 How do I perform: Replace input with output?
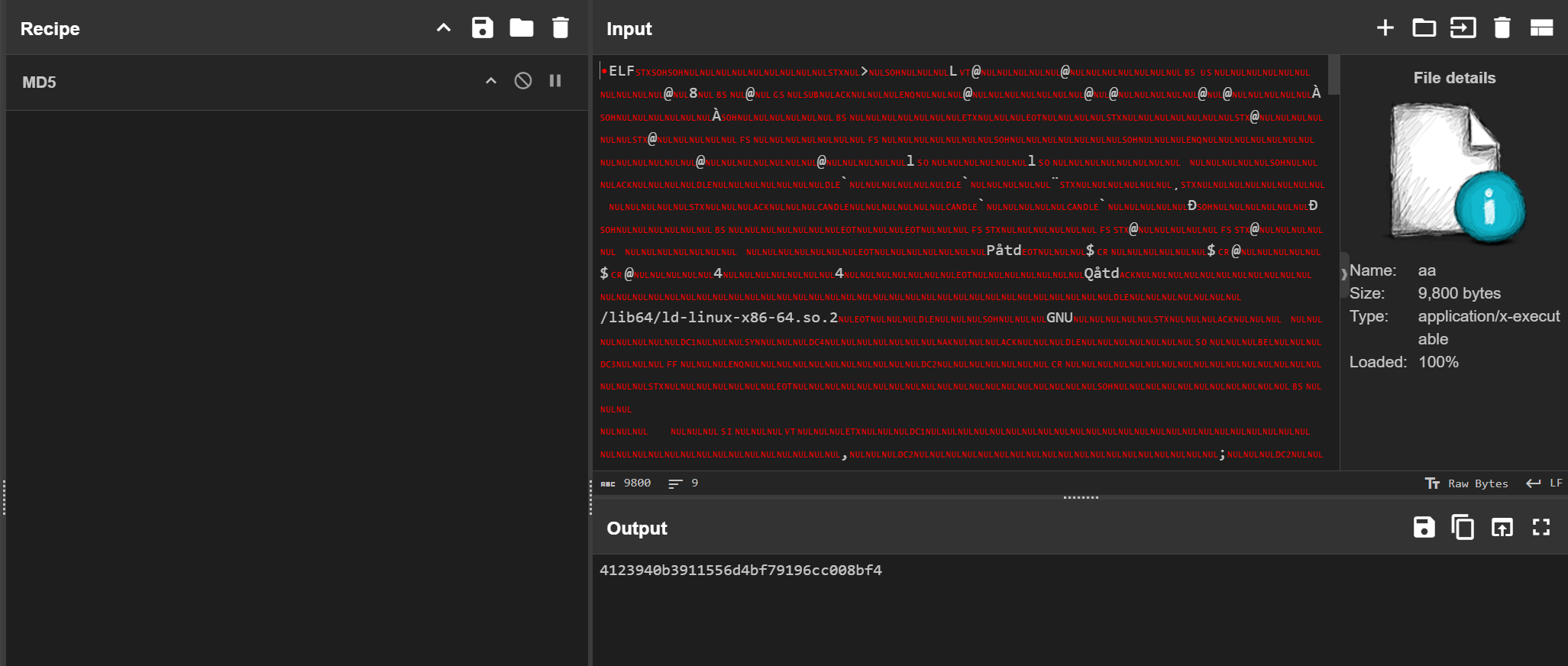(x=1502, y=528)
